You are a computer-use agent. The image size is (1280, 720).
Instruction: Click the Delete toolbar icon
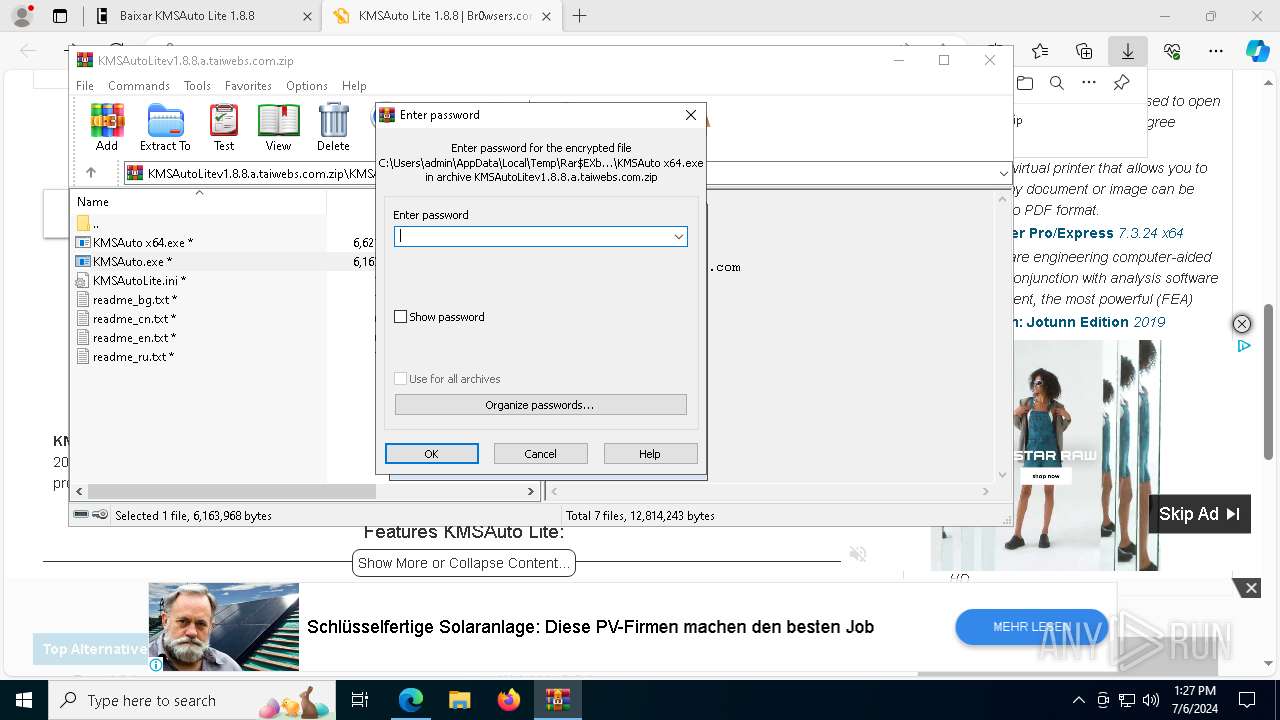tap(333, 127)
